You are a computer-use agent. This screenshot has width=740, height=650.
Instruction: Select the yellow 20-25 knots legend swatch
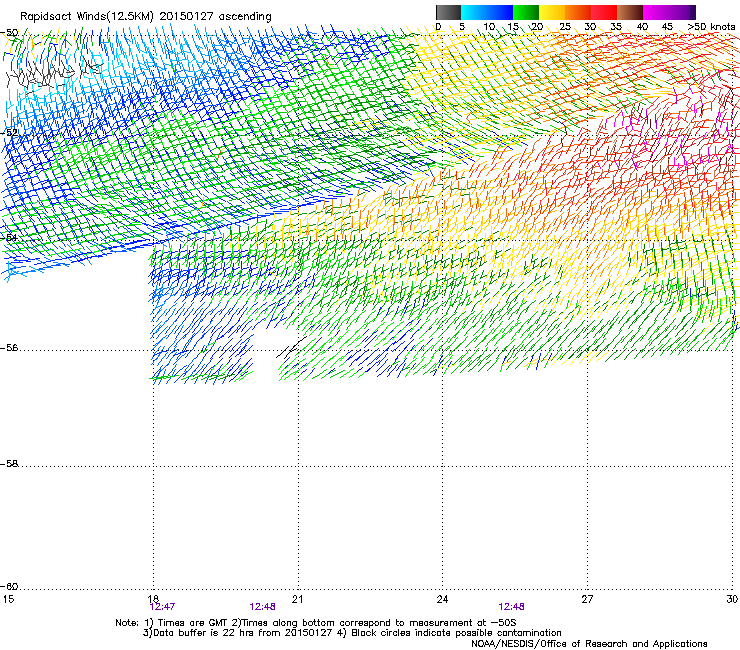click(552, 12)
